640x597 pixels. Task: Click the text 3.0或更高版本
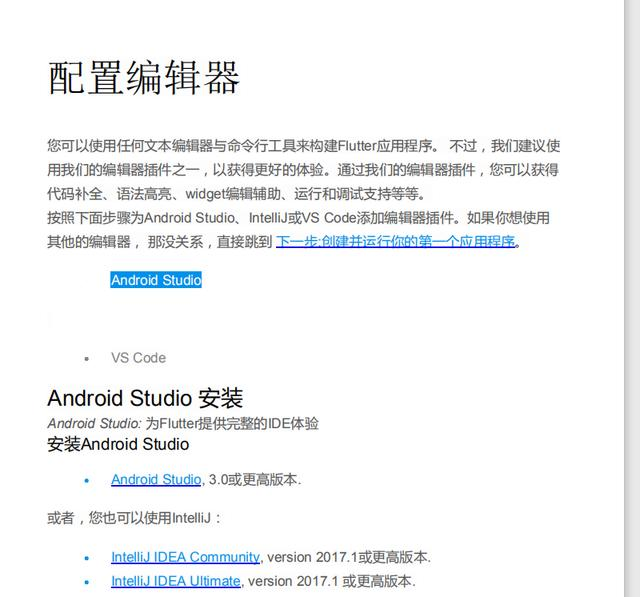255,479
